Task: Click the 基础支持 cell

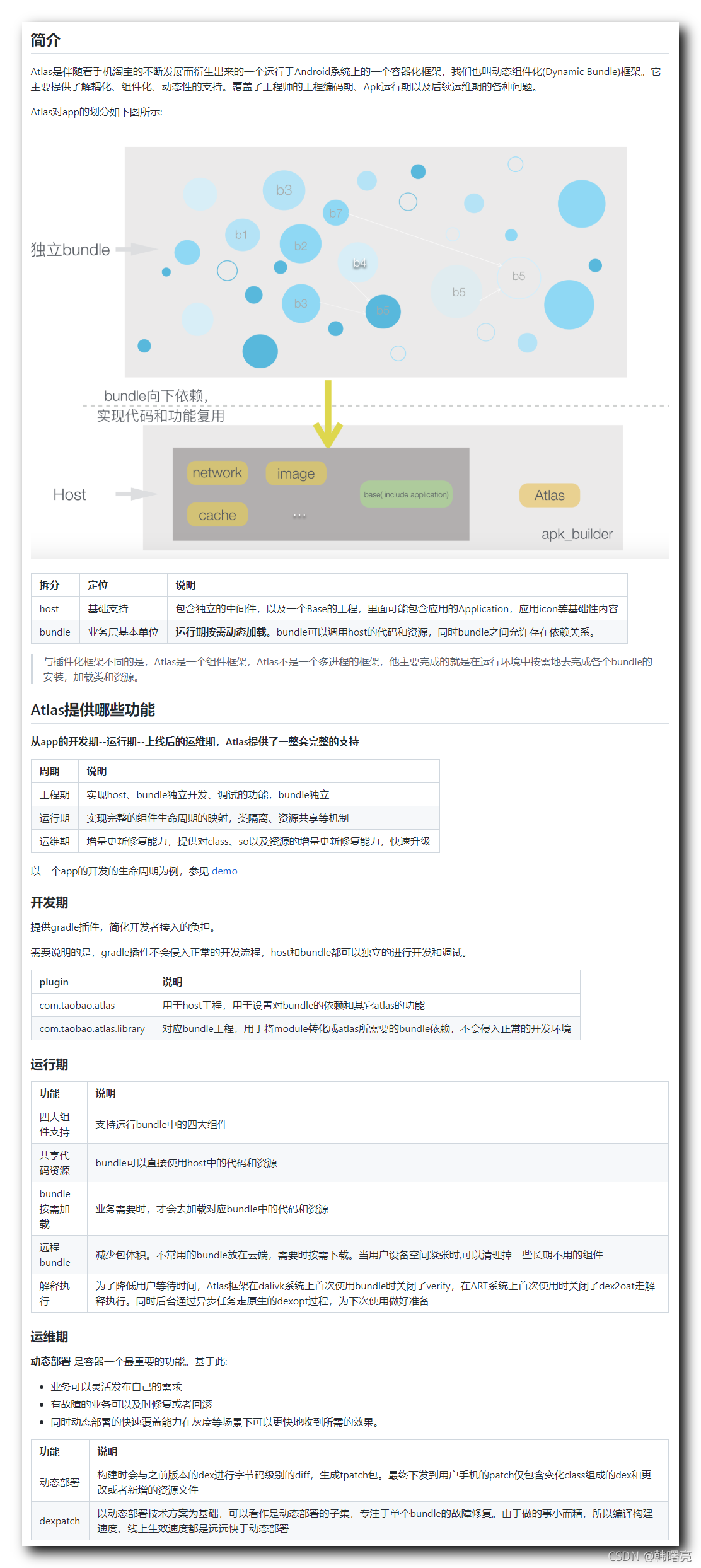Action: [123, 608]
